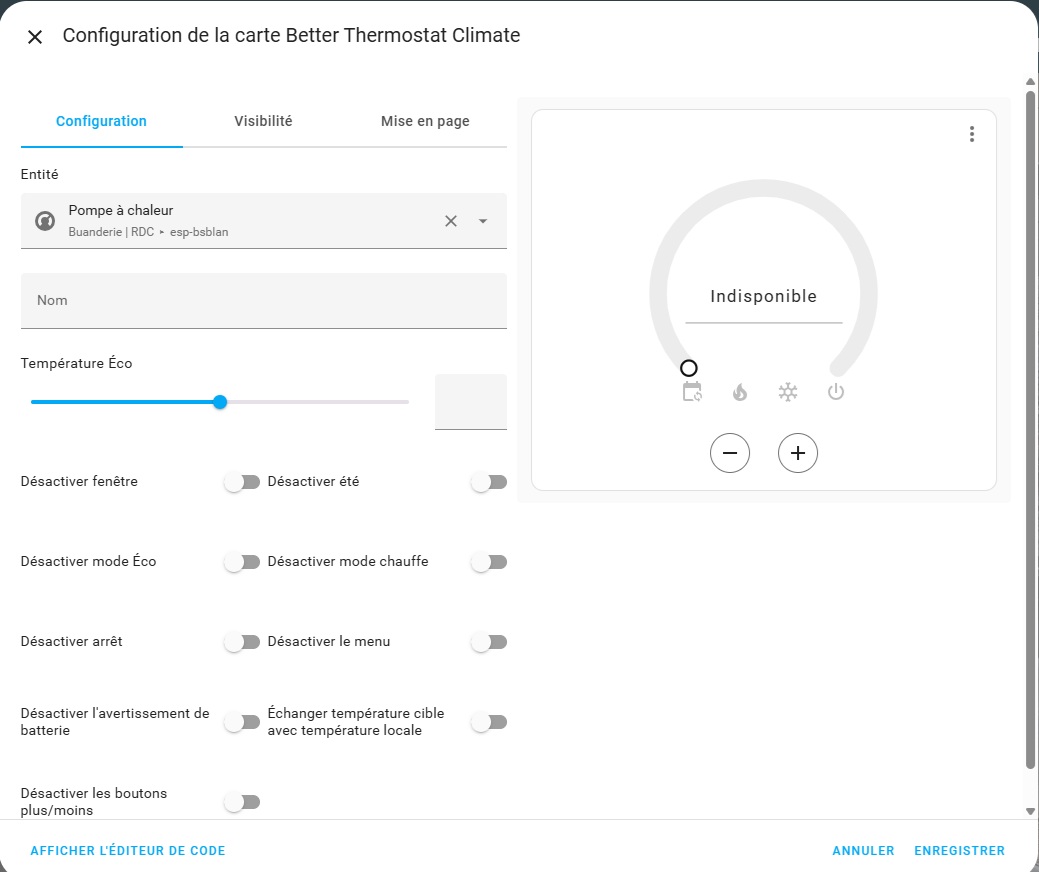1039x872 pixels.
Task: Toggle Désactiver arrêt switch
Action: [242, 642]
